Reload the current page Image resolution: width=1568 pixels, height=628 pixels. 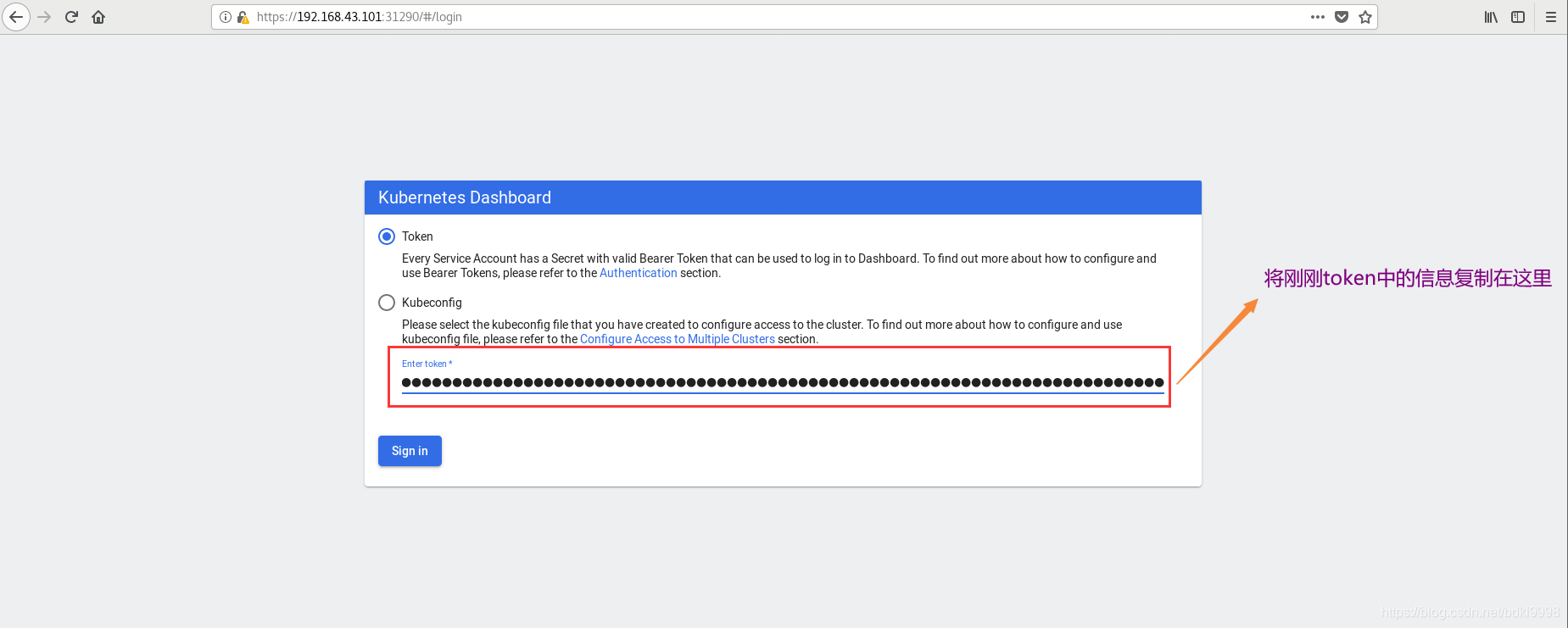click(x=71, y=17)
